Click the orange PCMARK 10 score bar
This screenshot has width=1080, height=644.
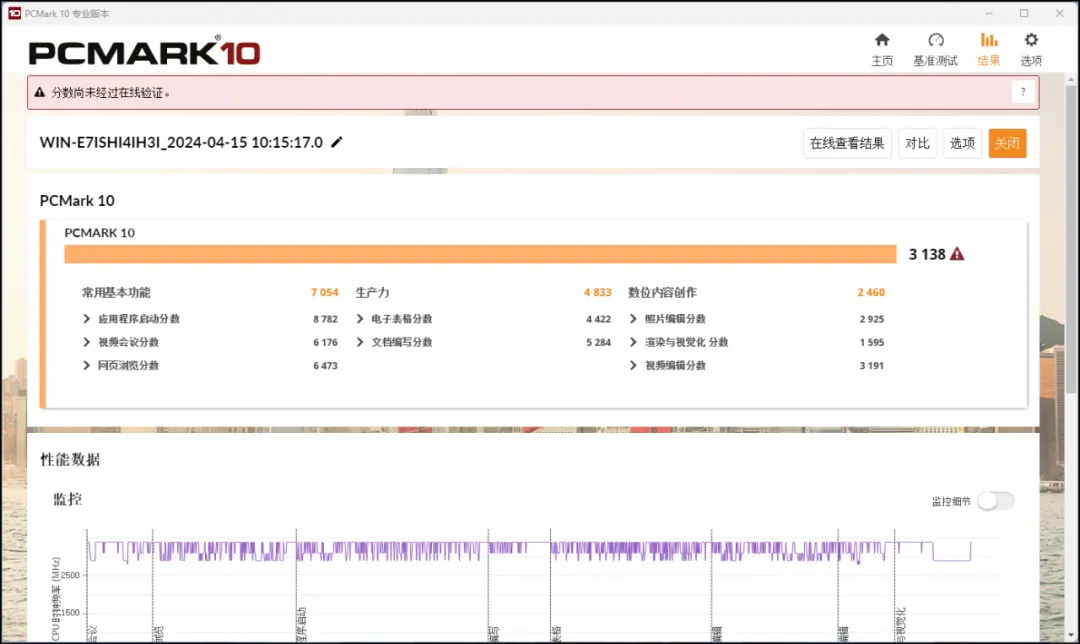[x=480, y=254]
